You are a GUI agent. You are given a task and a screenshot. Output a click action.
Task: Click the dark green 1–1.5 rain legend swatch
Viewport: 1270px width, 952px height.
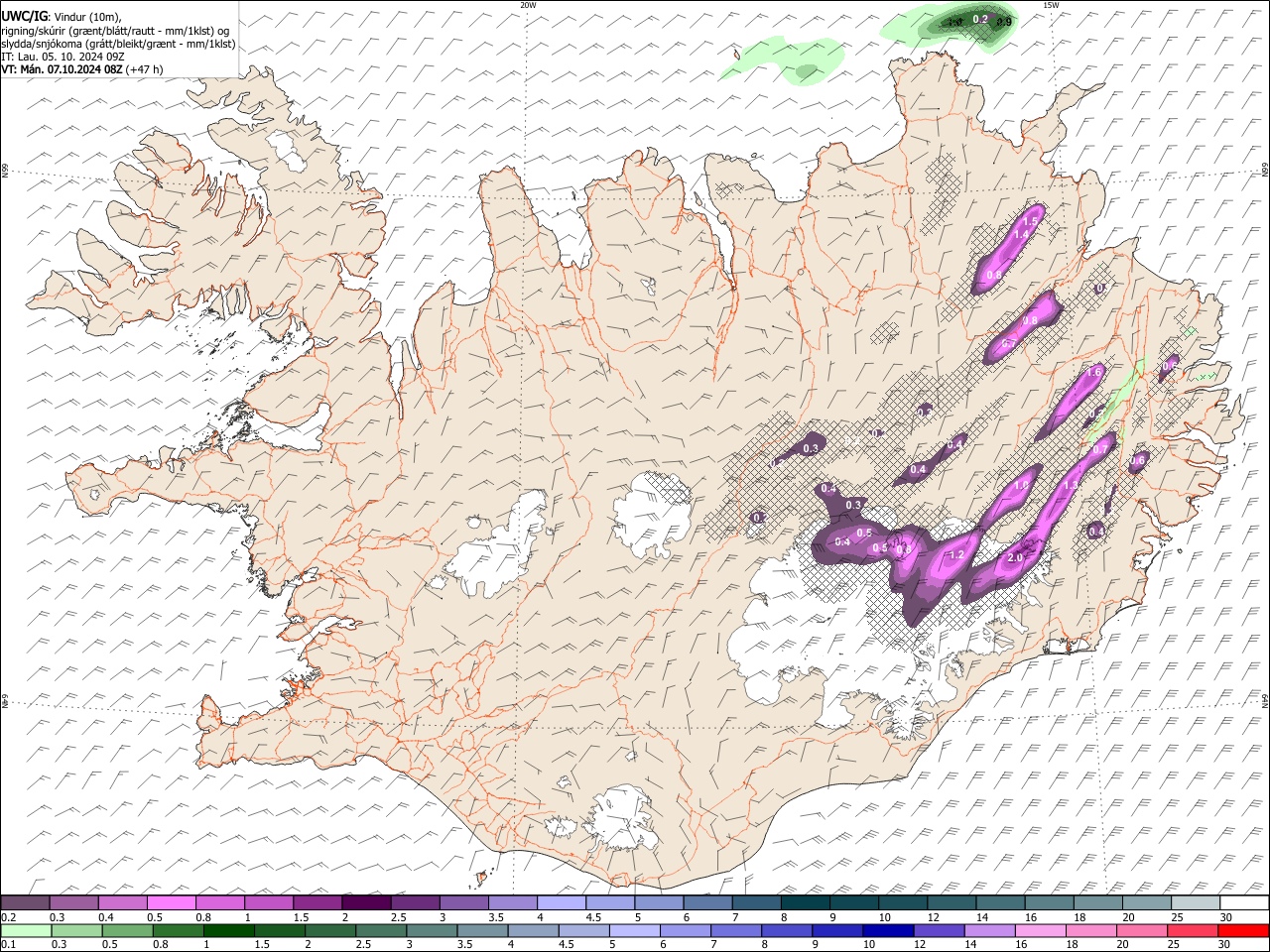(x=228, y=930)
